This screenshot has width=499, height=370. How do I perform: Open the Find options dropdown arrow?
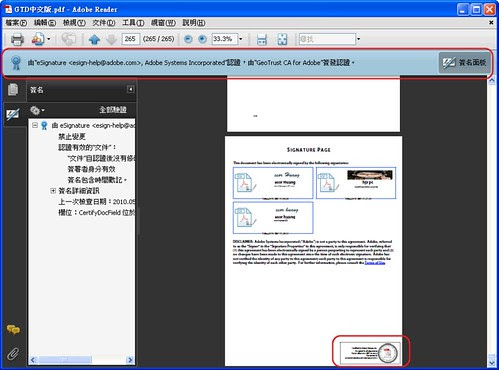(358, 39)
